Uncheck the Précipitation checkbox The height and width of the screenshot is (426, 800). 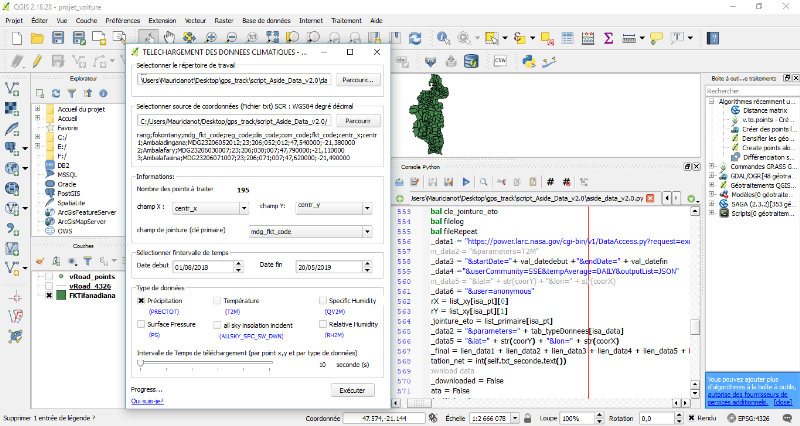point(141,300)
